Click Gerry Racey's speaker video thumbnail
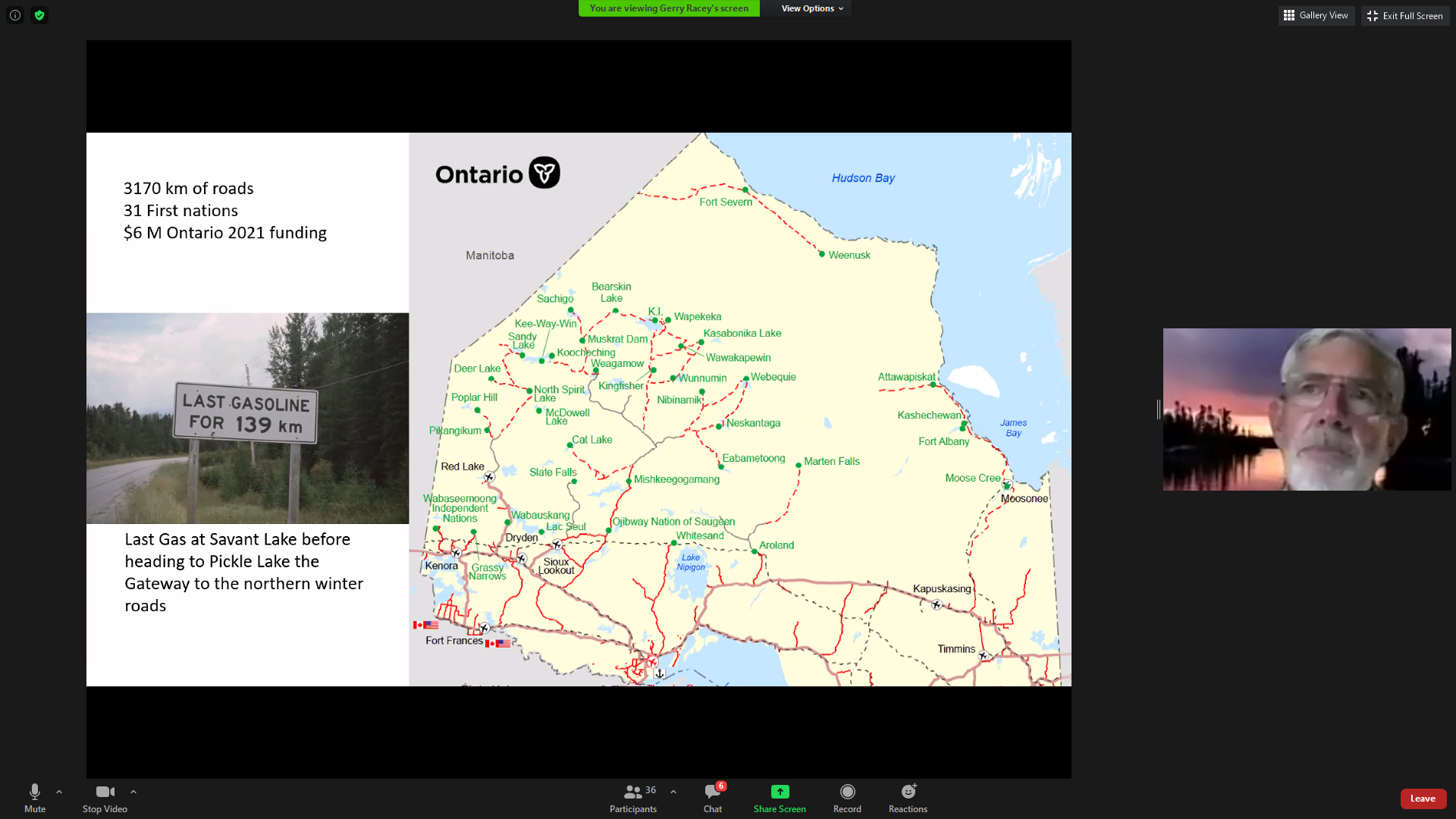 coord(1307,409)
